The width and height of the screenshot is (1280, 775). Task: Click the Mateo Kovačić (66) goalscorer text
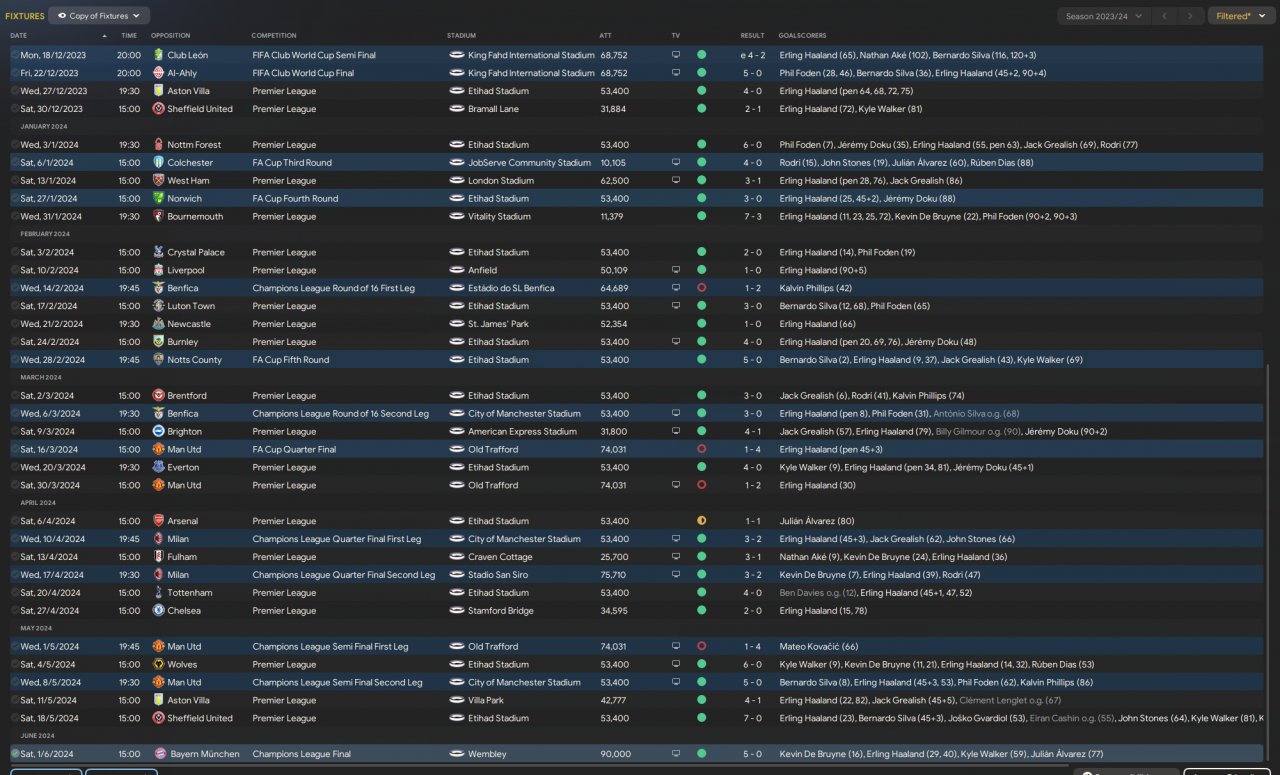click(819, 647)
